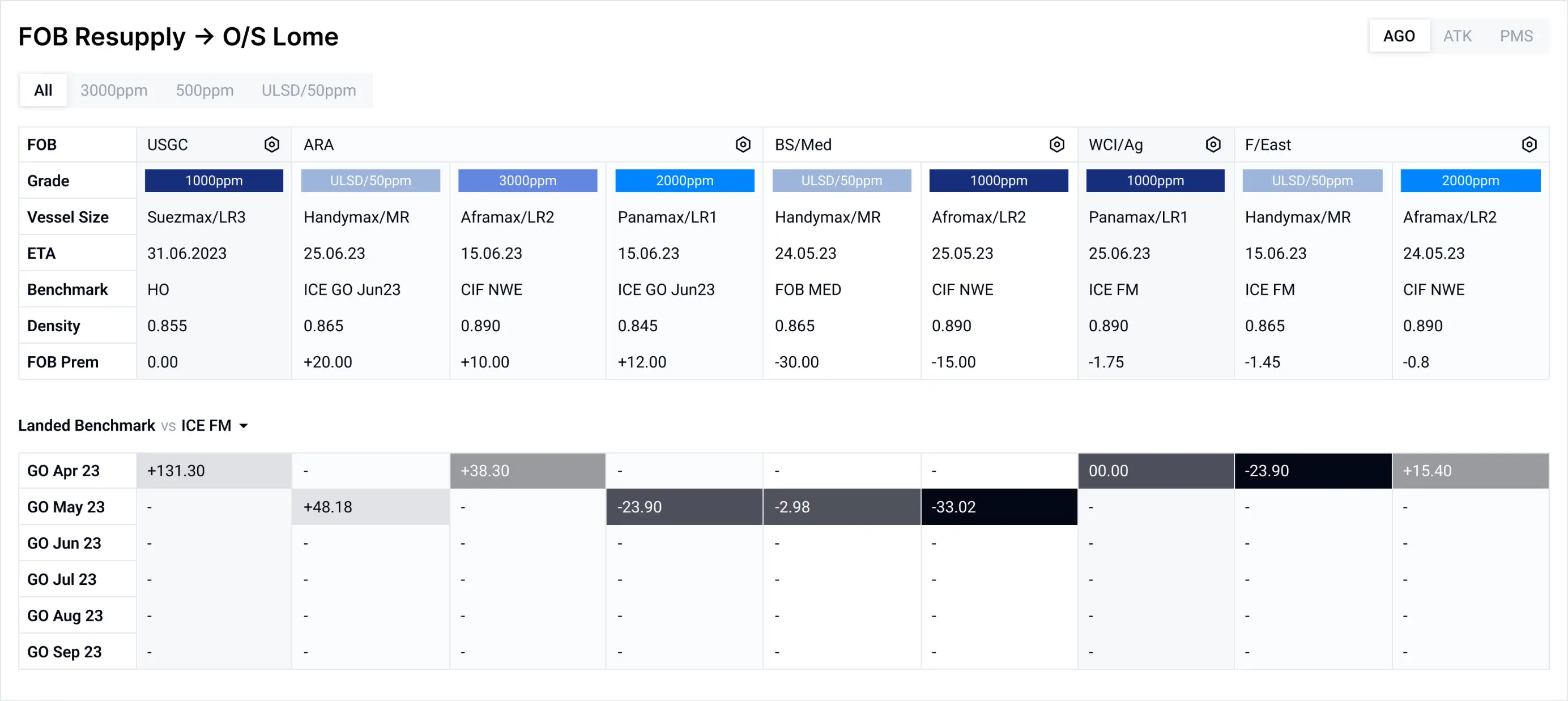This screenshot has height=701, width=1568.
Task: Click F/East 2000ppm grade badge
Action: tap(1470, 181)
